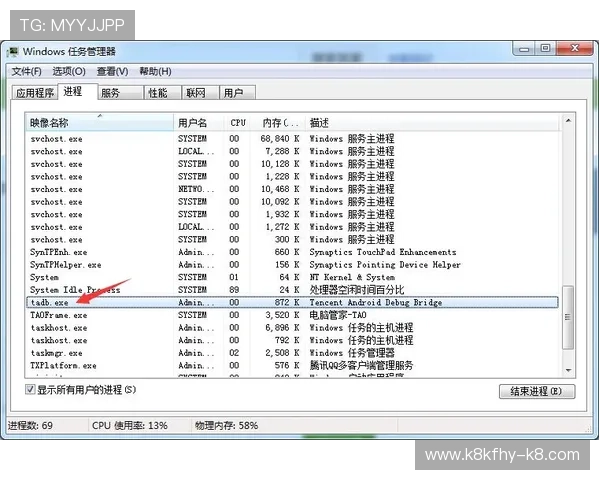The height and width of the screenshot is (480, 600).
Task: Click the 结束进程(E) button
Action: (536, 391)
